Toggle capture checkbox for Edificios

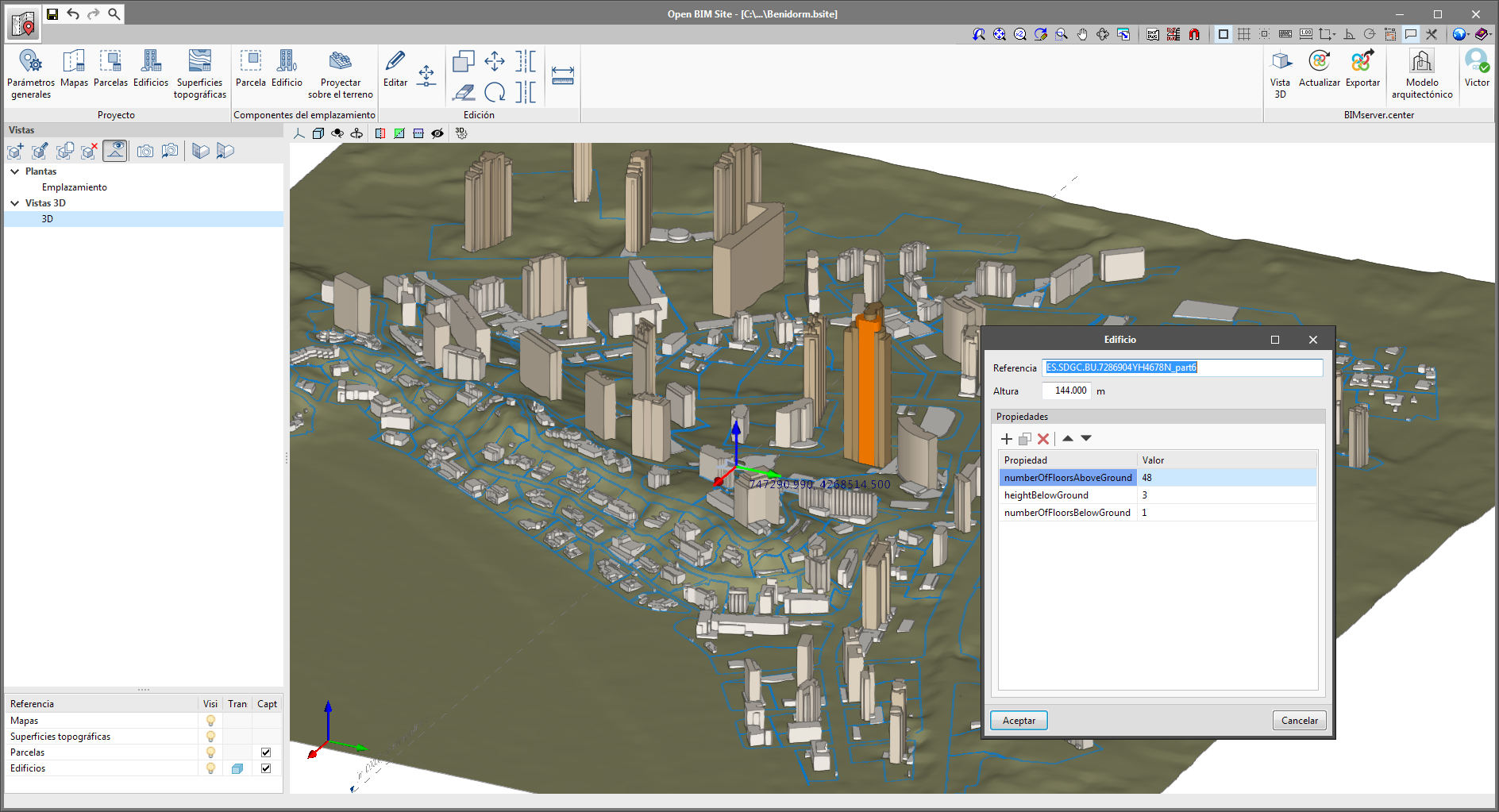coord(266,768)
